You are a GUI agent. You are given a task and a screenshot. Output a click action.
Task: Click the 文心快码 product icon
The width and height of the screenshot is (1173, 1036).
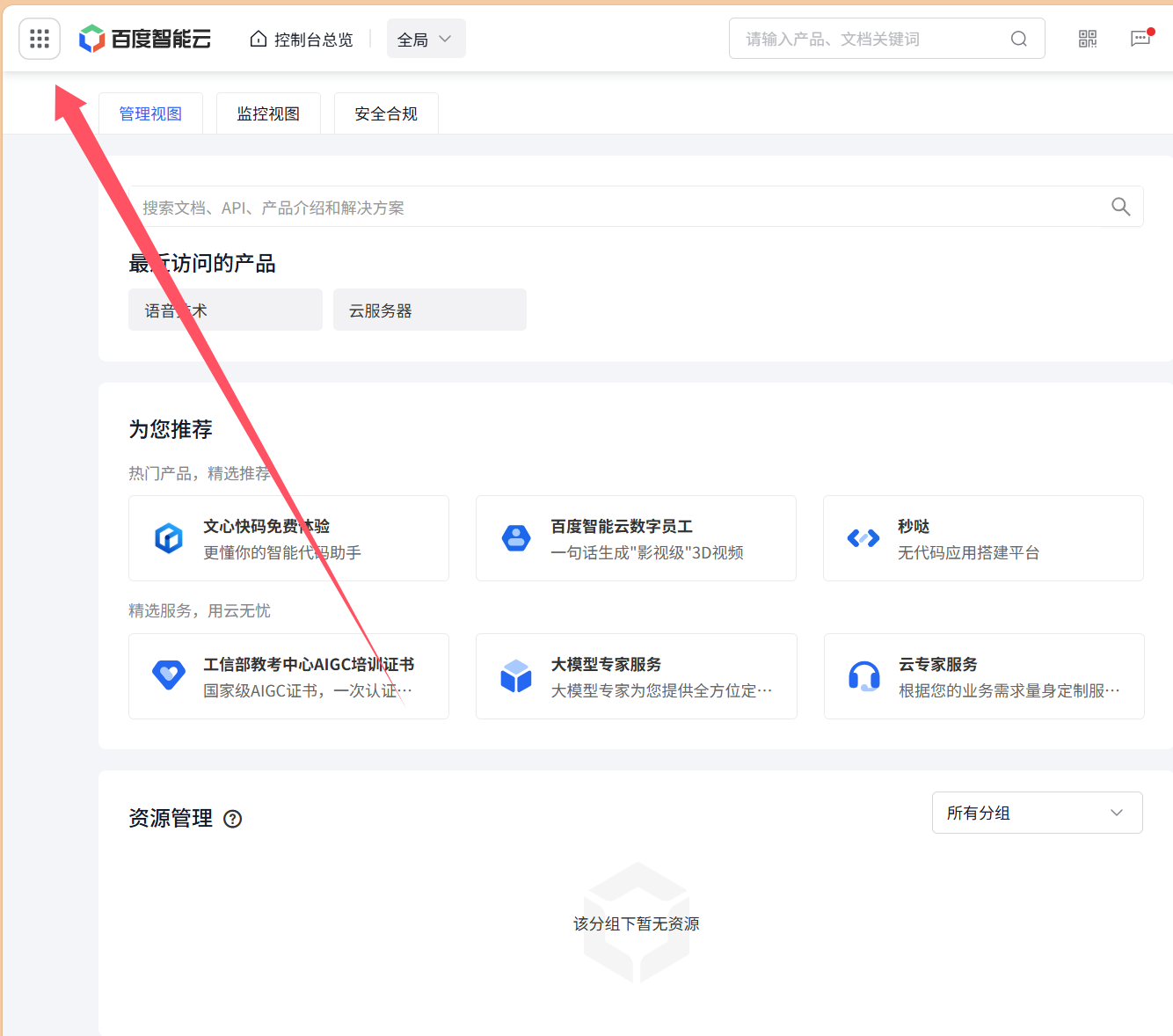[169, 537]
